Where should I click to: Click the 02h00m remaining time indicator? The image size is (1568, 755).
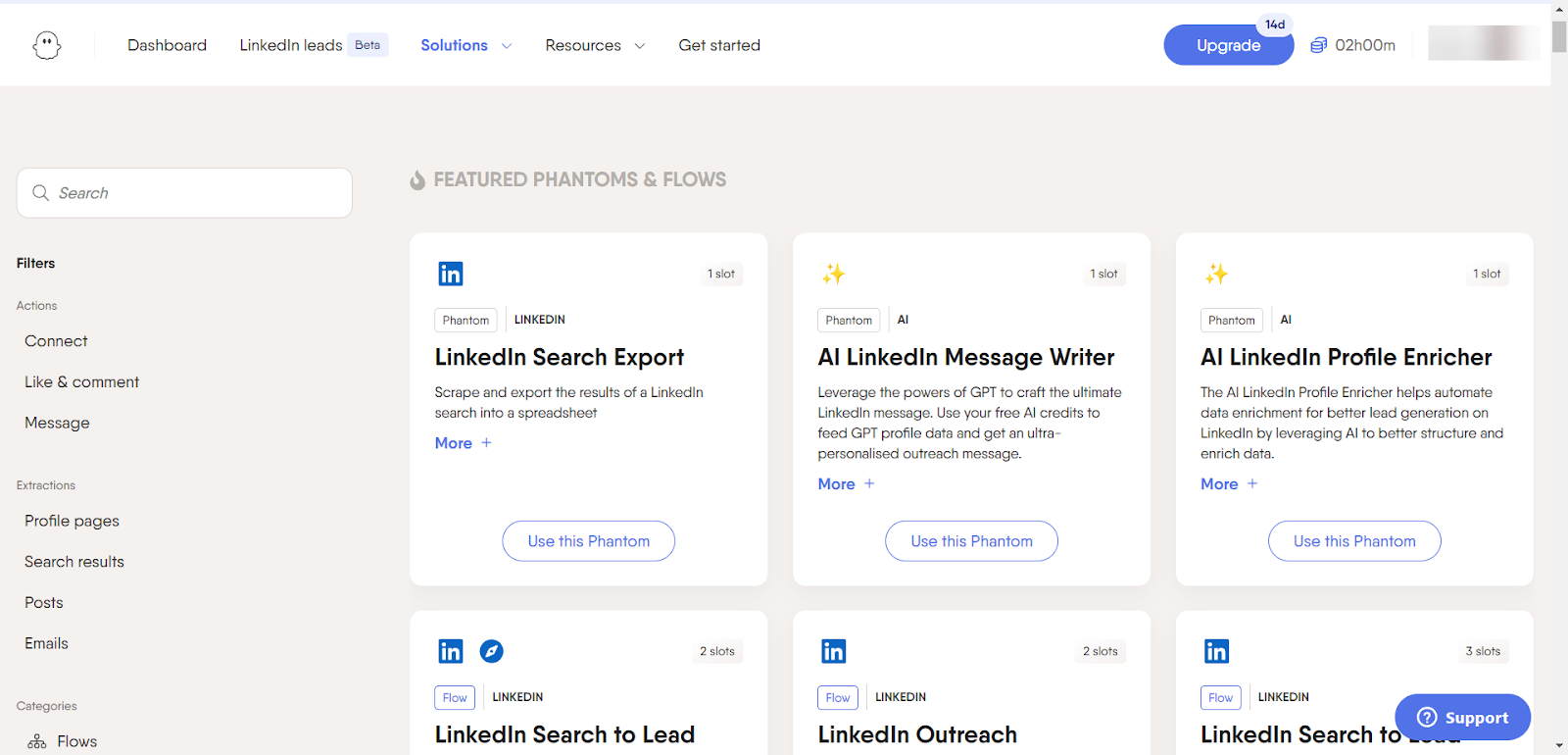1364,45
